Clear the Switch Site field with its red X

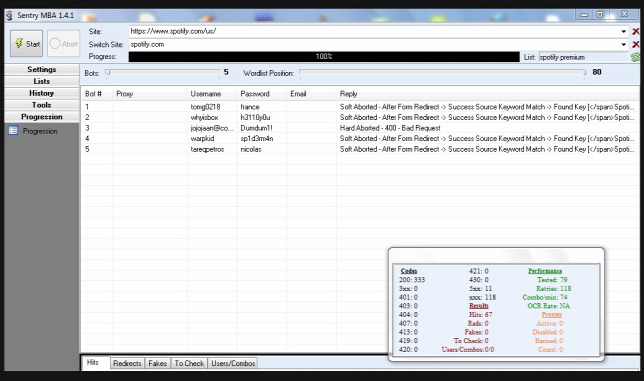tap(635, 44)
